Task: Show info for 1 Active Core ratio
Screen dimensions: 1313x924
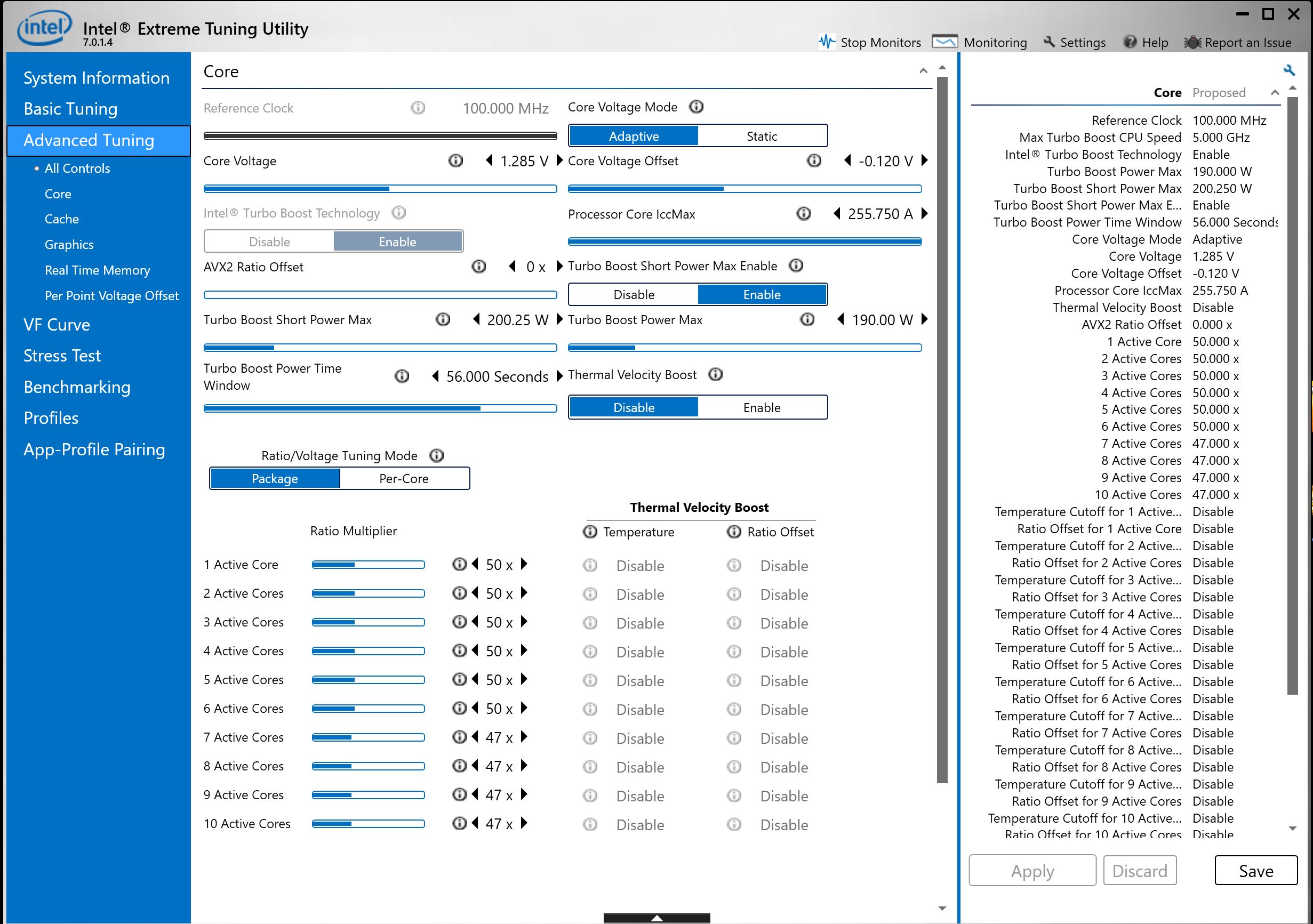Action: point(459,564)
